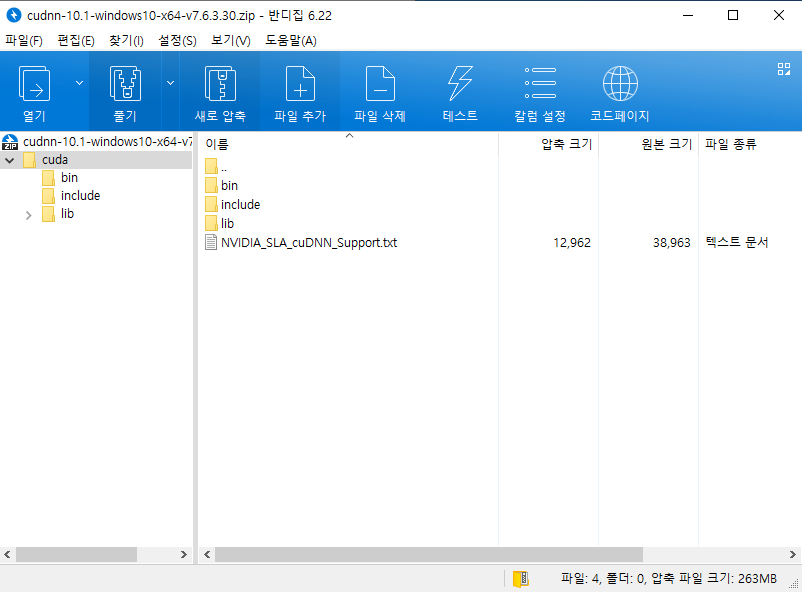The height and width of the screenshot is (592, 802).
Task: Select the include folder in the file list
Action: pos(232,205)
